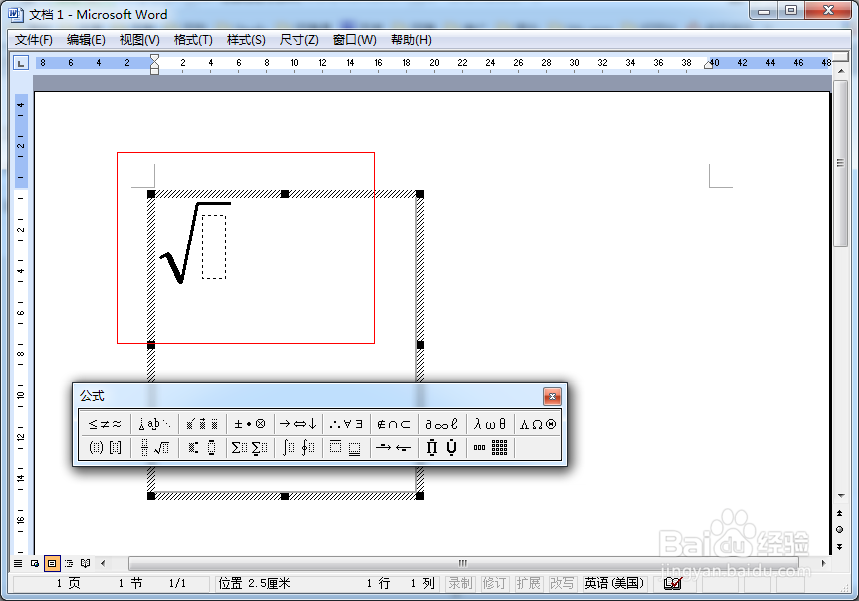Open the labeled arrow templates palette

tap(394, 448)
